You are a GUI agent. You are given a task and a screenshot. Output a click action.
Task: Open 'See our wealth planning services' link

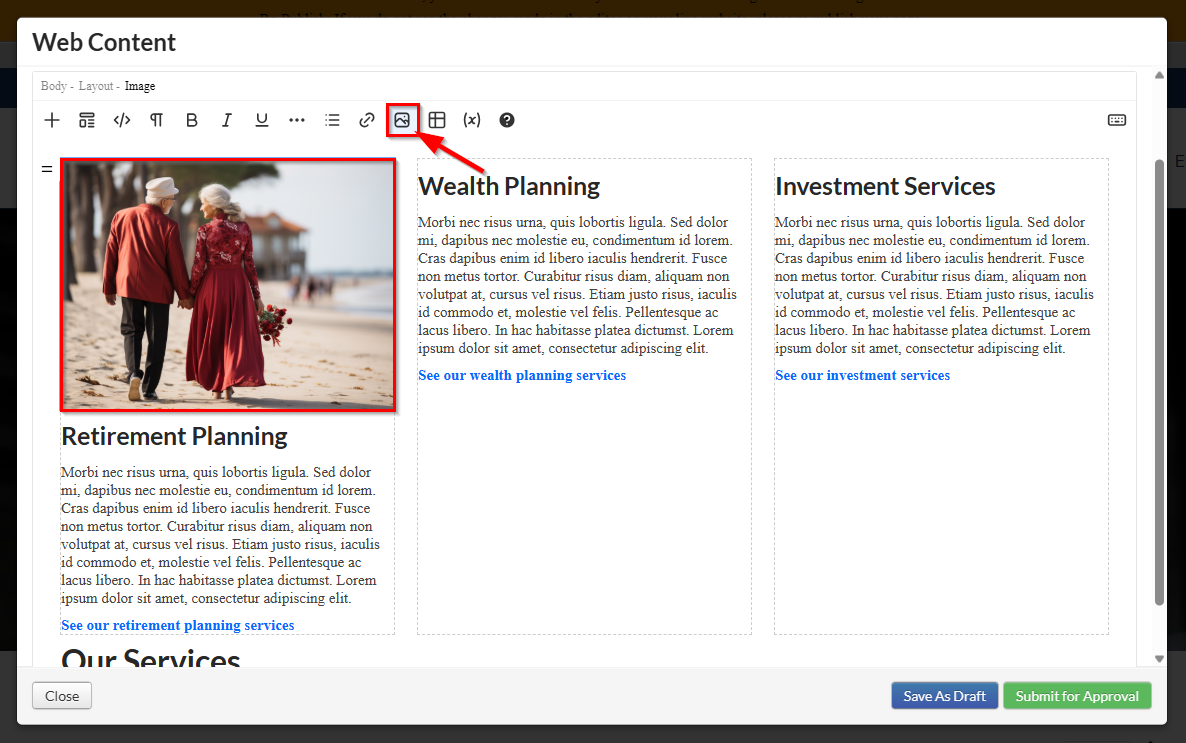[522, 375]
